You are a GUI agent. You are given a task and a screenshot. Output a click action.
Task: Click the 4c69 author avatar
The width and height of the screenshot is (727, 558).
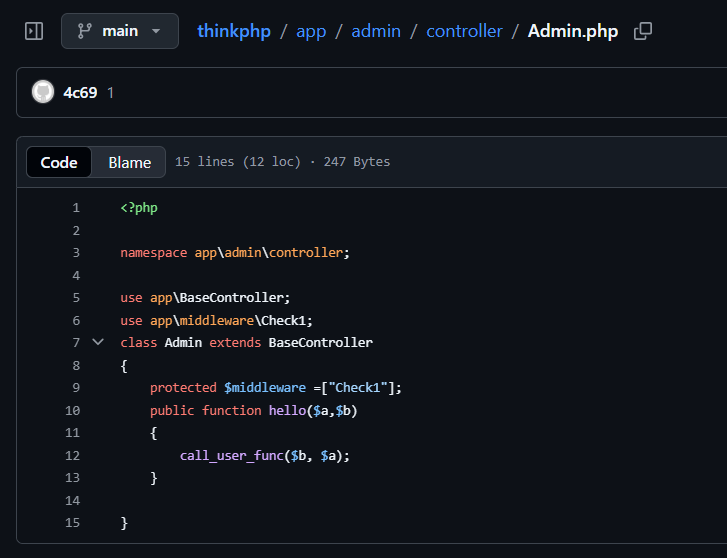[x=43, y=92]
